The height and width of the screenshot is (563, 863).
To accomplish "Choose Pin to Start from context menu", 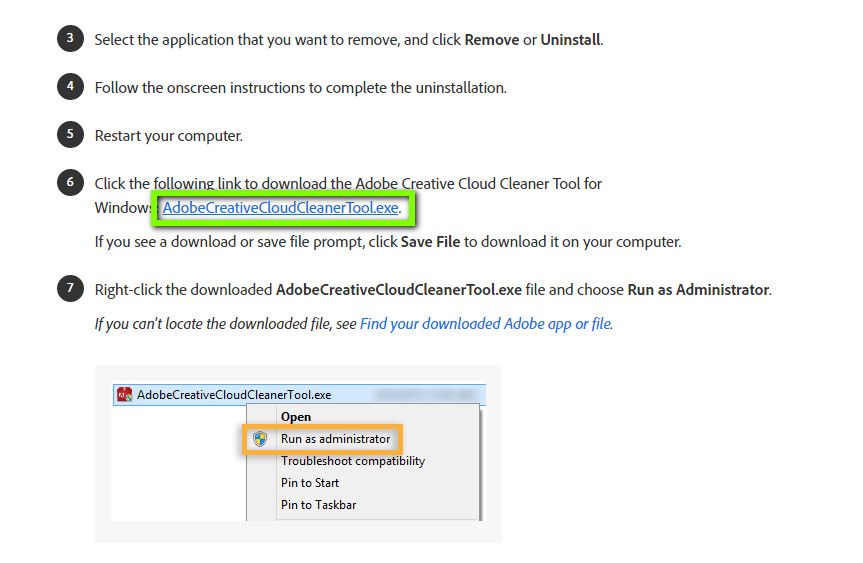I will 310,483.
